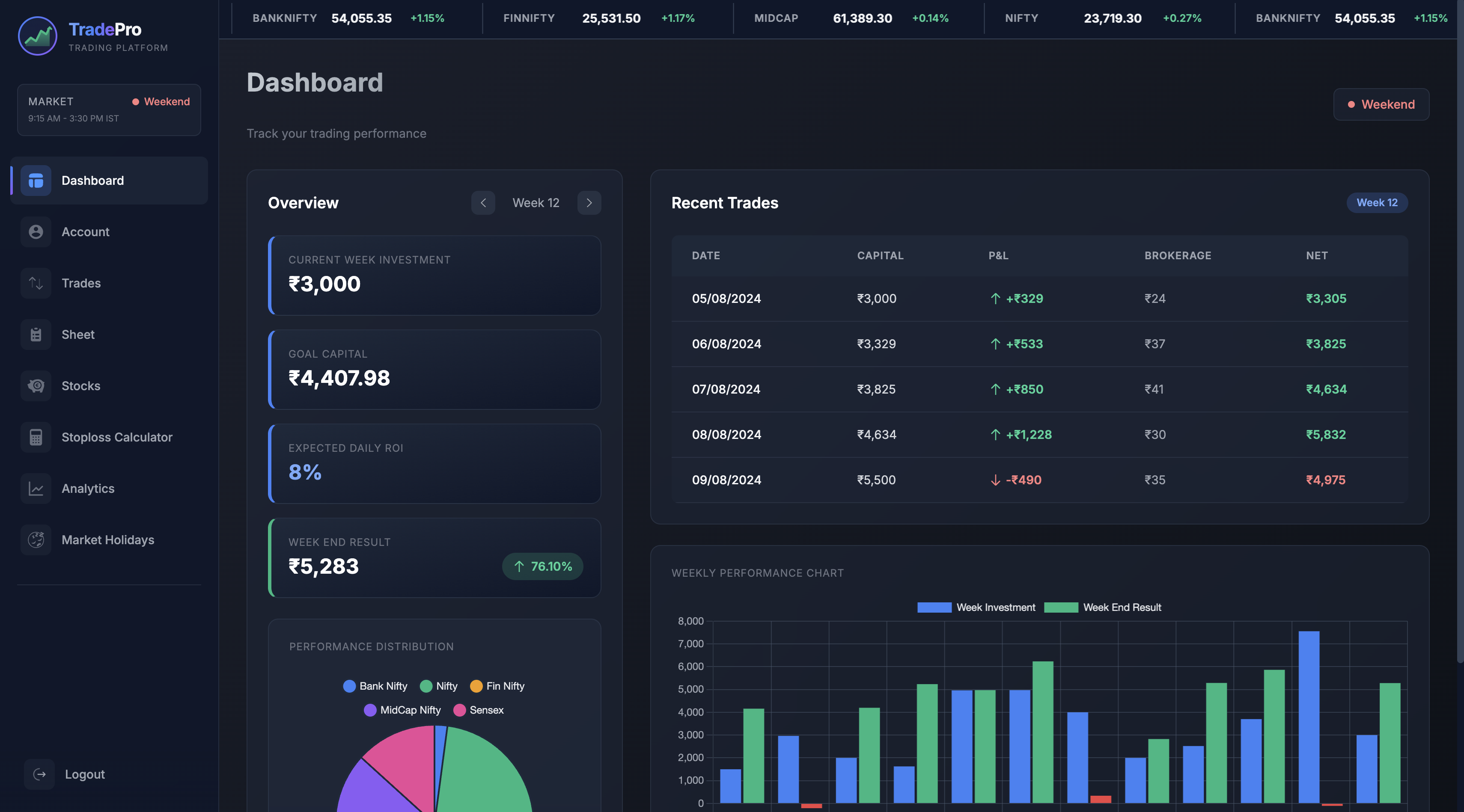Click the Market Holidays globe icon
The height and width of the screenshot is (812, 1464).
pyautogui.click(x=36, y=540)
